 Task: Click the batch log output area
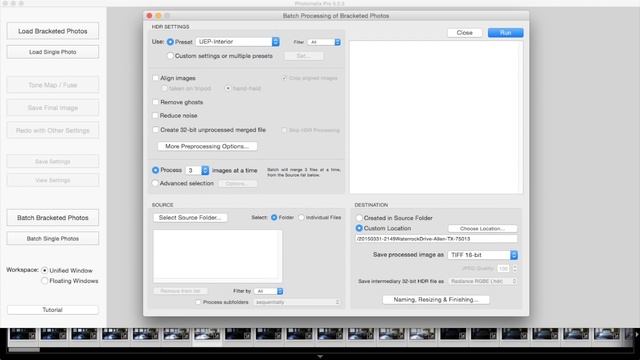click(x=436, y=117)
